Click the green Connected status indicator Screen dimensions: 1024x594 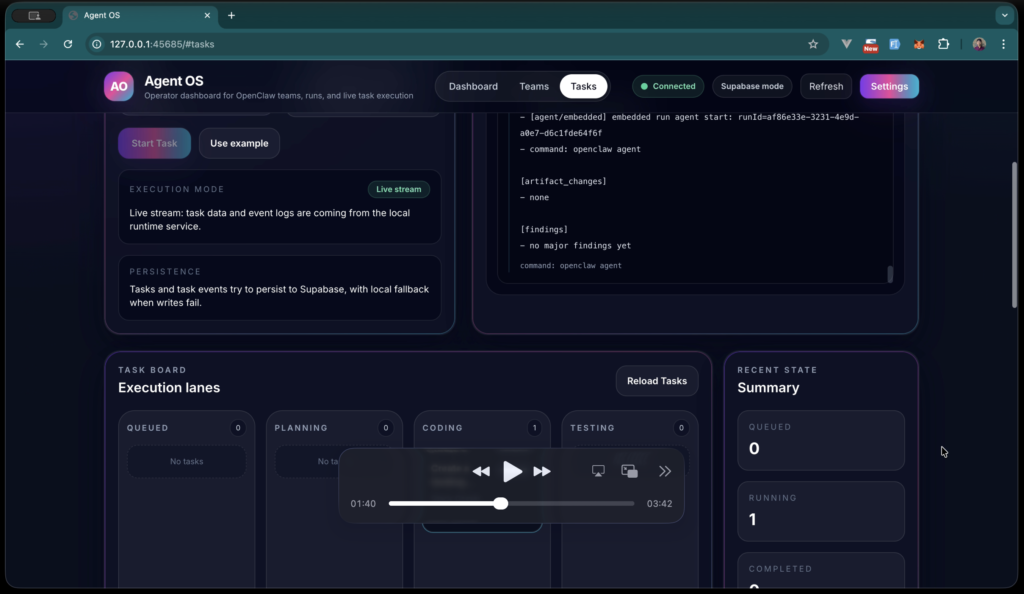pyautogui.click(x=667, y=86)
